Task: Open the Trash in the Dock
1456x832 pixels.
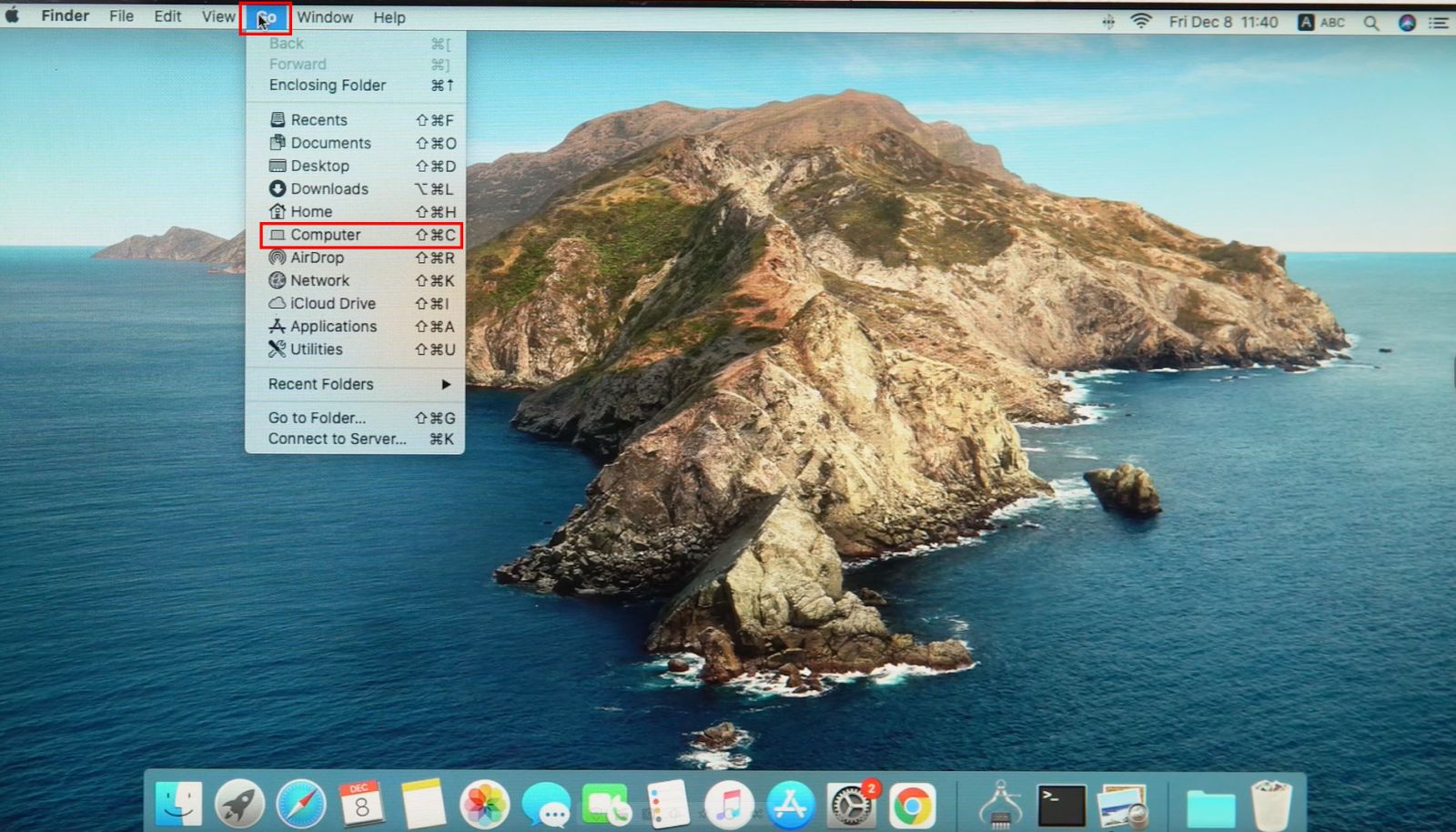Action: [x=1271, y=805]
